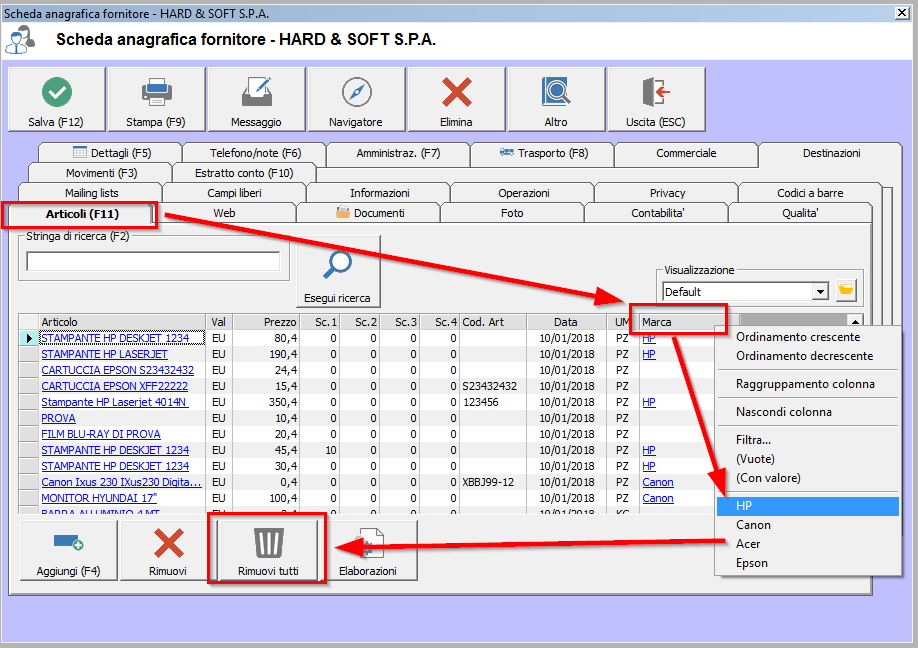
Task: Click the folder icon beside Visualizzazione
Action: (847, 291)
